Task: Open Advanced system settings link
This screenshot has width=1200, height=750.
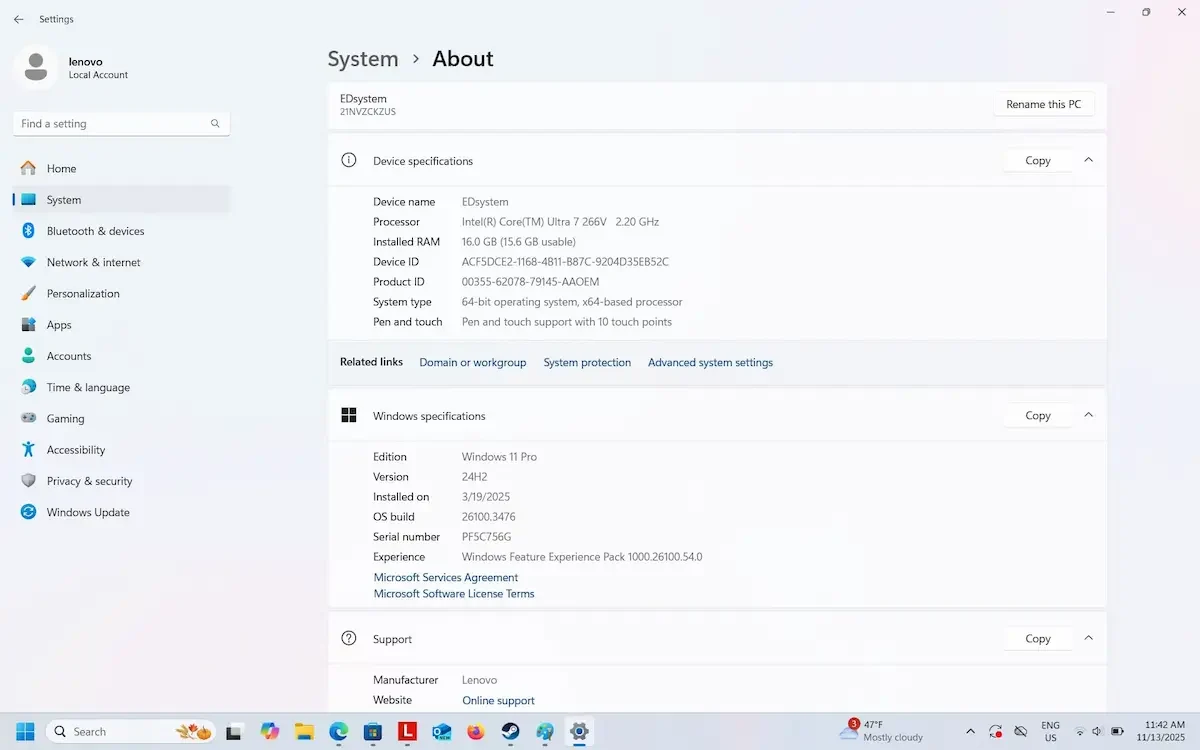Action: [710, 362]
